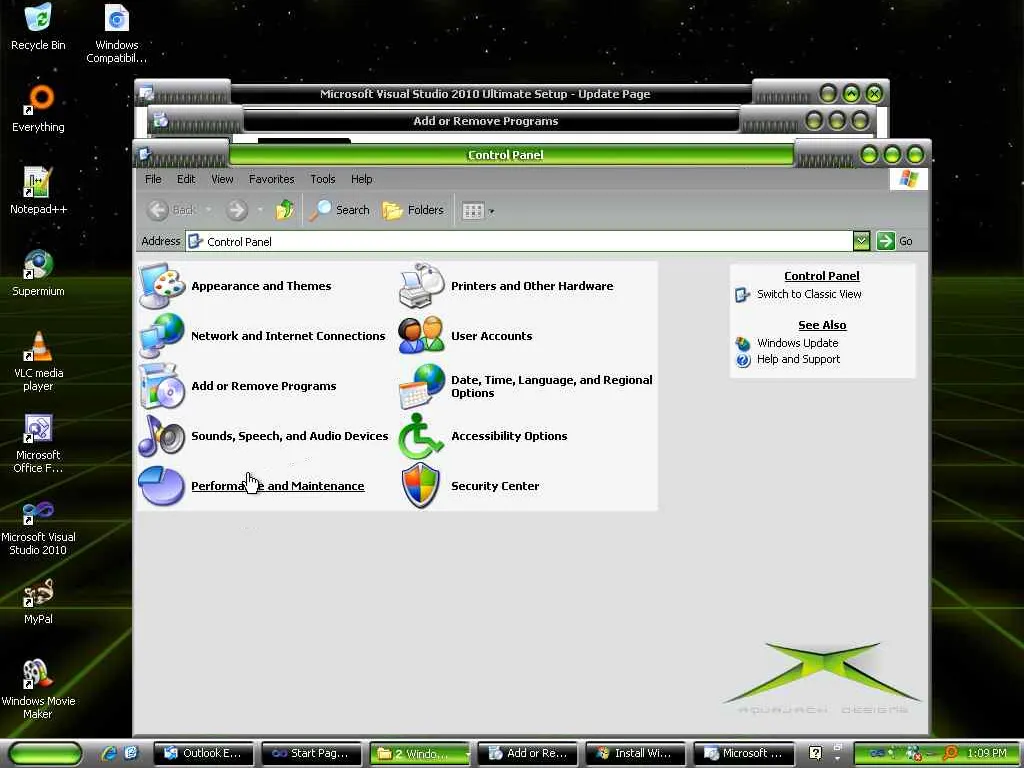Open the Date, Time, Language, and Regional icon
Screen dimensions: 1024x768
pos(421,386)
